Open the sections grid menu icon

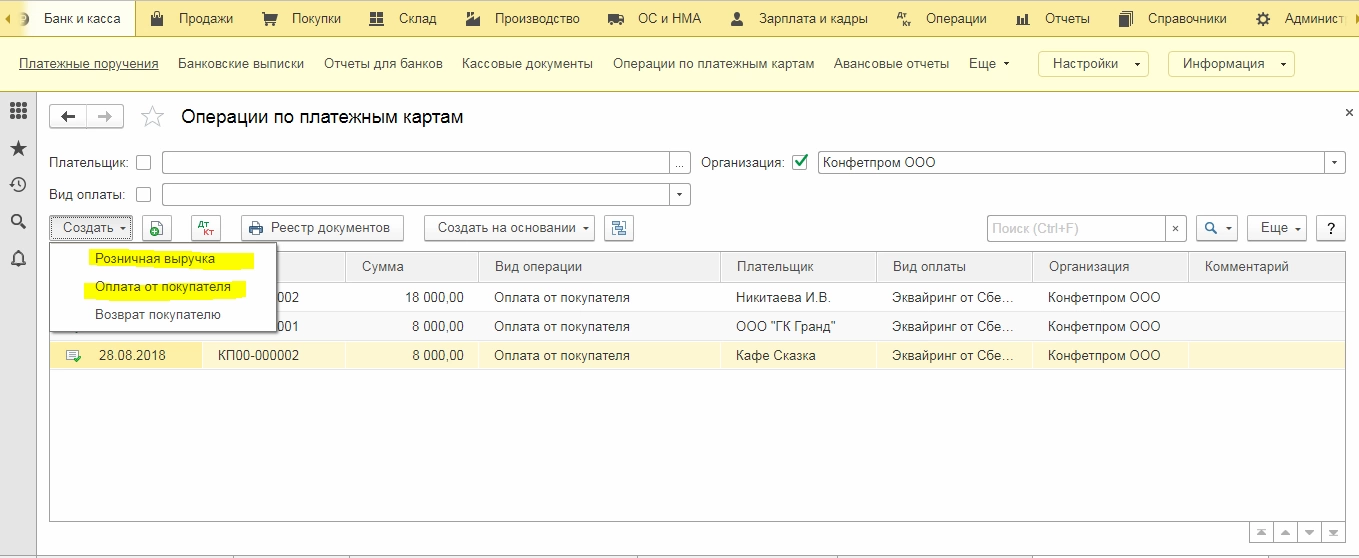pyautogui.click(x=17, y=111)
